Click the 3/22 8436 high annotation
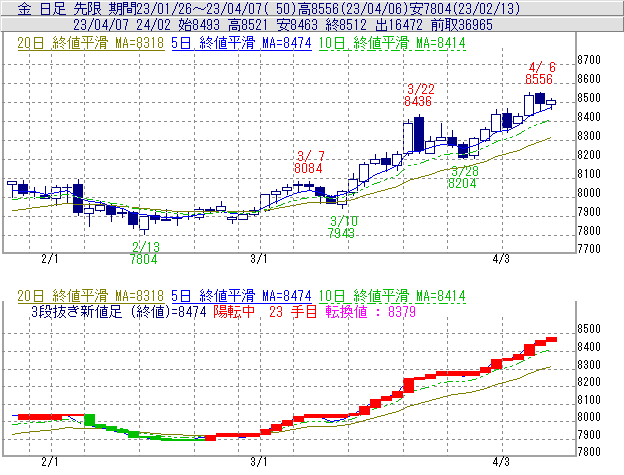This screenshot has width=624, height=475. (x=419, y=95)
